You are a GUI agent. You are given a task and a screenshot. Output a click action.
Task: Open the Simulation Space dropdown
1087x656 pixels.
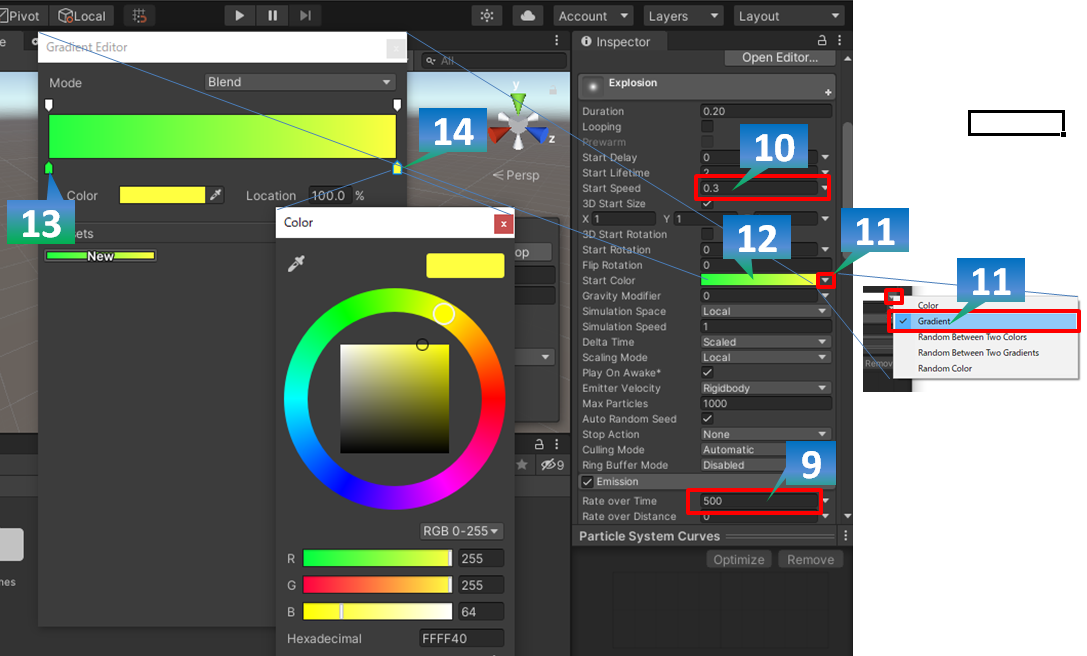coord(766,311)
